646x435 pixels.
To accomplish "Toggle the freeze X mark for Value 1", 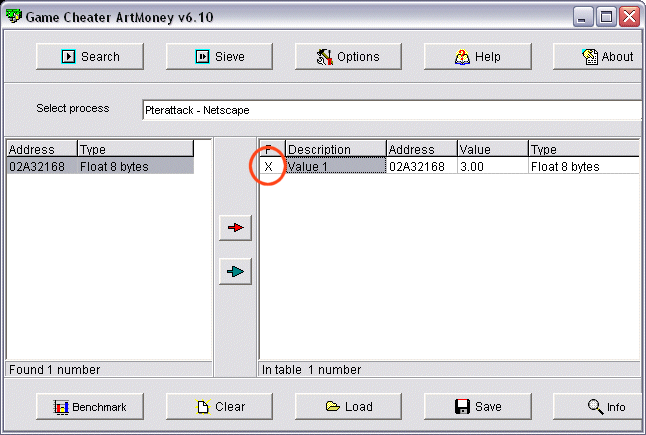I will click(x=268, y=167).
